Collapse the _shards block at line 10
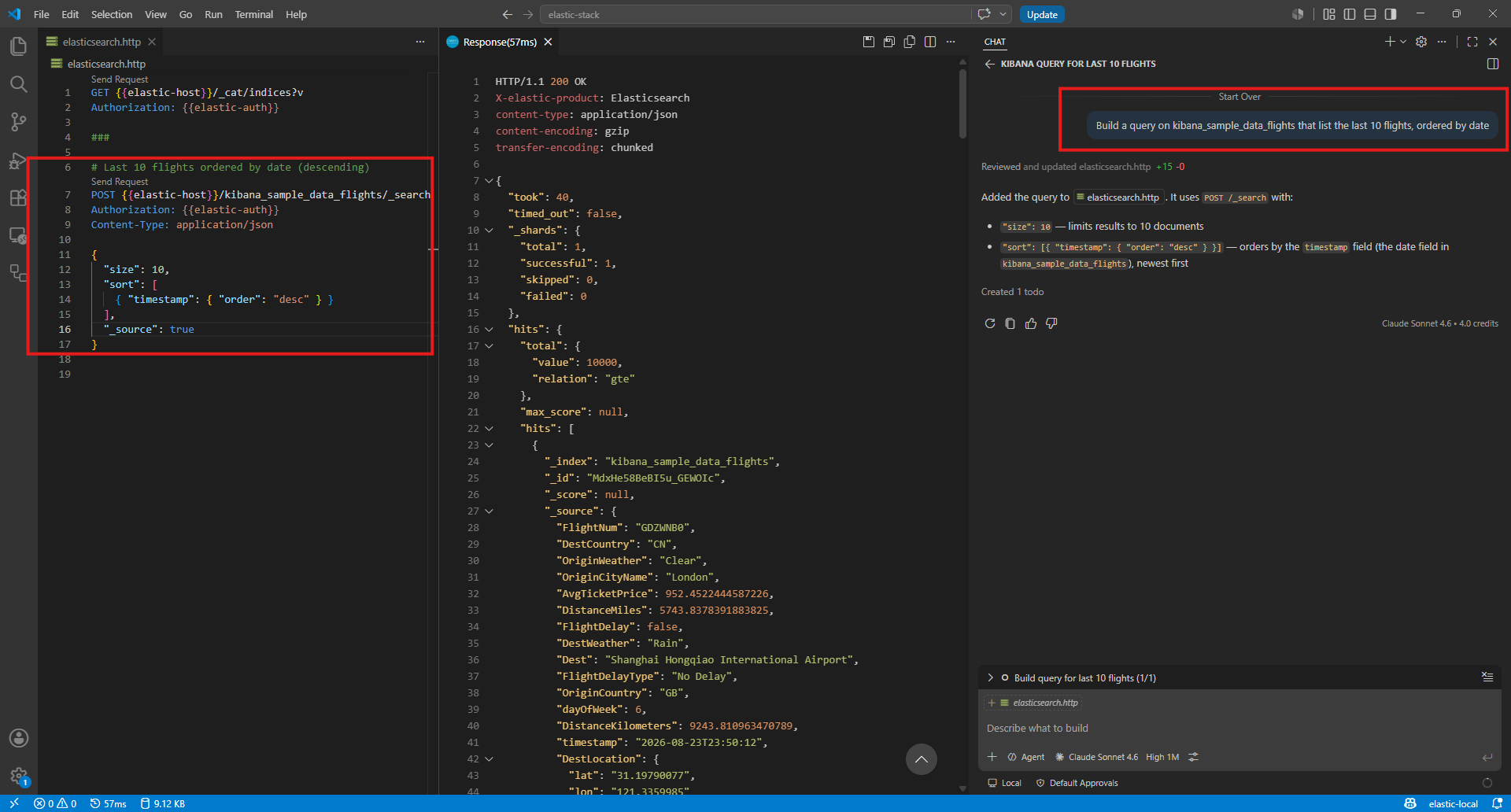The height and width of the screenshot is (812, 1511). click(489, 231)
